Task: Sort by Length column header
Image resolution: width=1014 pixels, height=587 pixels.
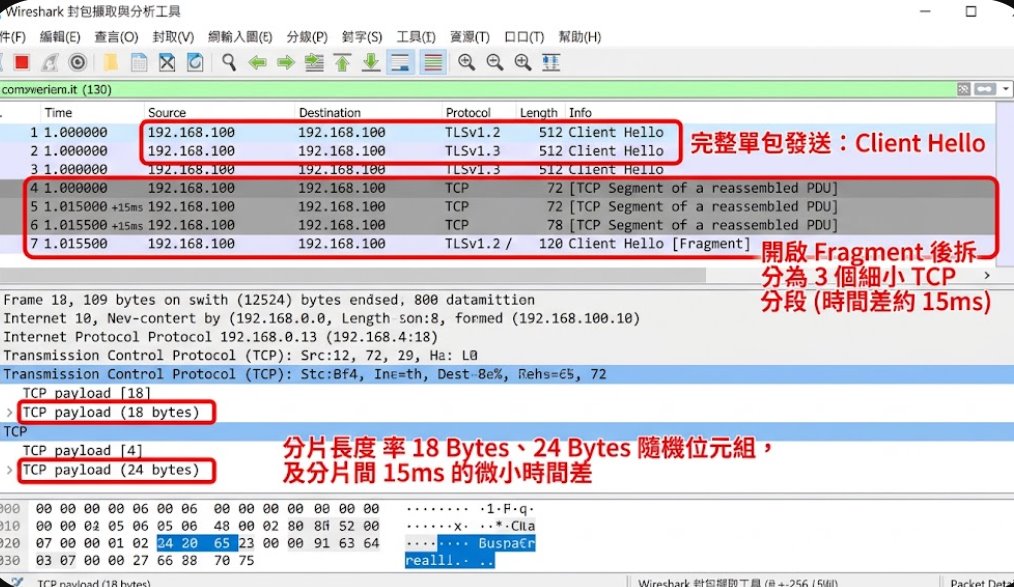Action: [x=539, y=112]
